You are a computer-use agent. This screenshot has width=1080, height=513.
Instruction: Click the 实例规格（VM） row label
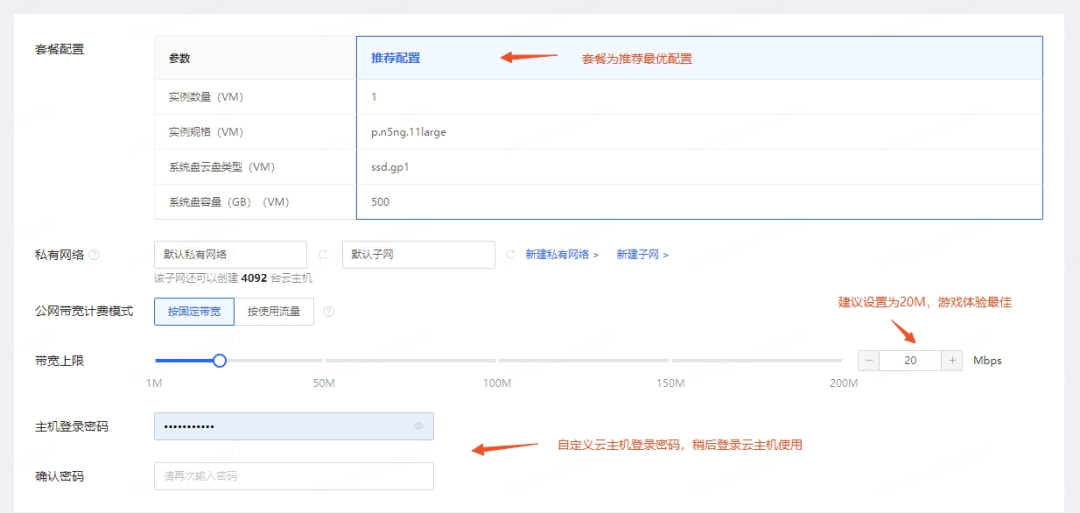(x=206, y=132)
